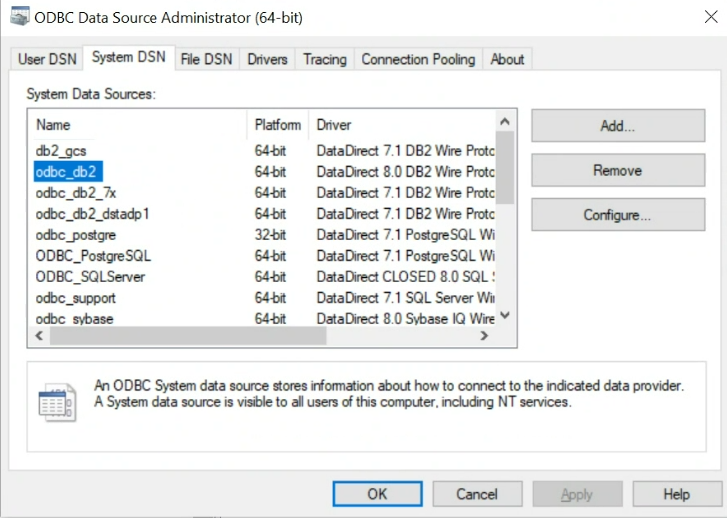The image size is (727, 518).
Task: Click the Remove button
Action: (x=618, y=170)
